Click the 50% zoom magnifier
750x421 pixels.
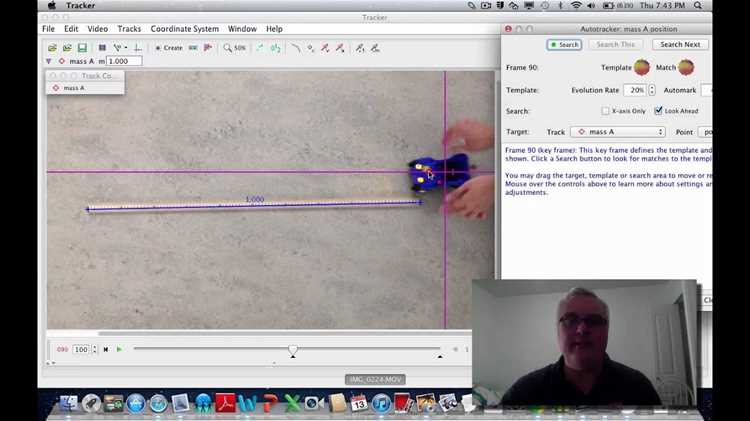[x=234, y=48]
